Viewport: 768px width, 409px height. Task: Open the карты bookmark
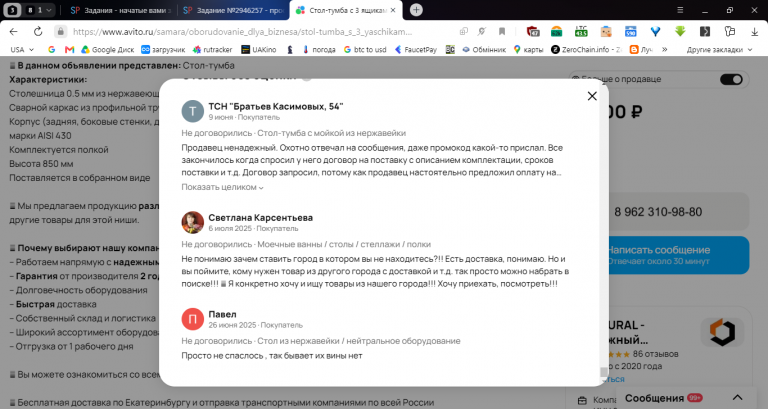tap(528, 49)
